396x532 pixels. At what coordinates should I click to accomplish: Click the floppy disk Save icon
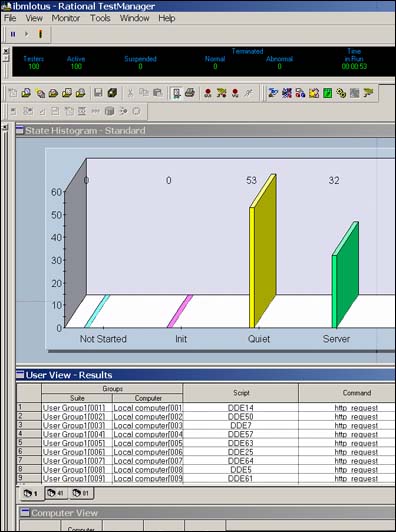click(x=98, y=93)
